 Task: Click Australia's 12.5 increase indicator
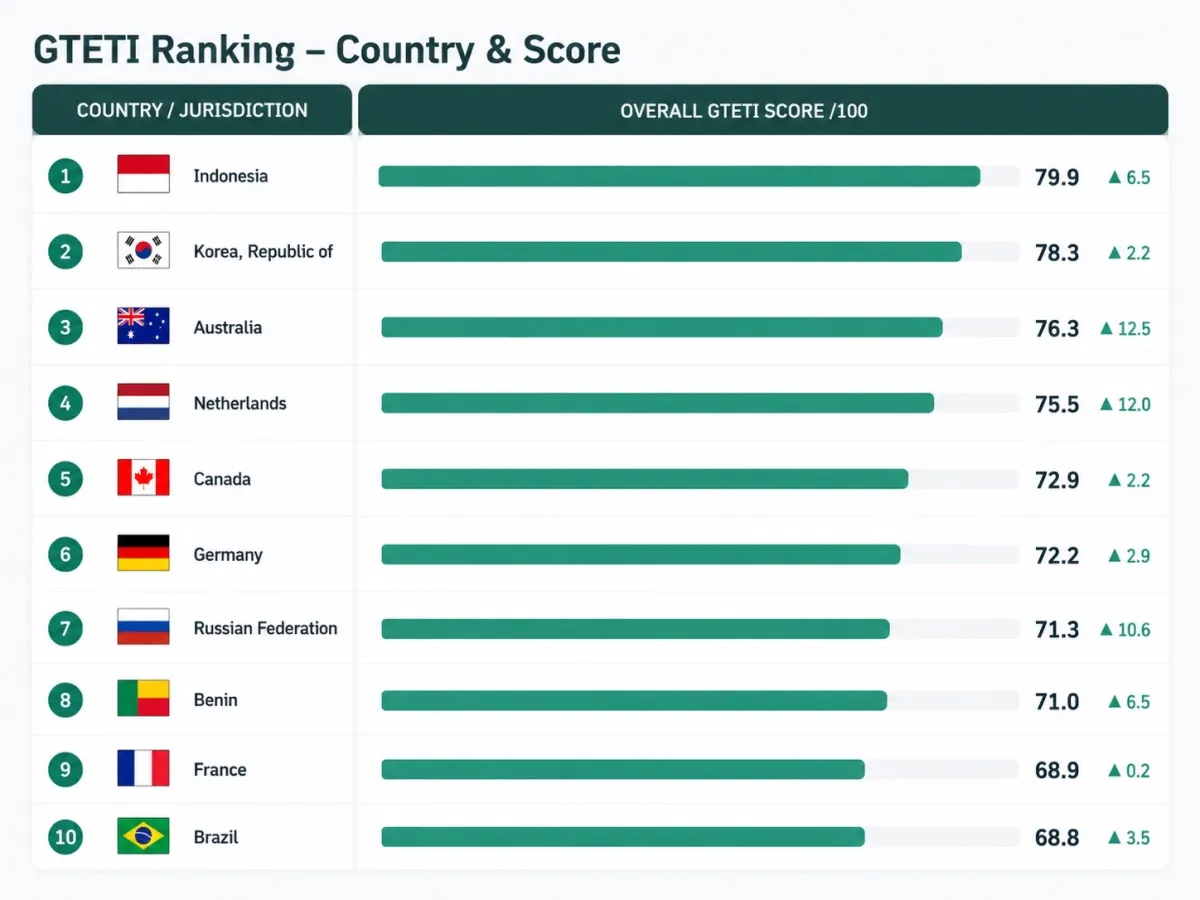1125,328
